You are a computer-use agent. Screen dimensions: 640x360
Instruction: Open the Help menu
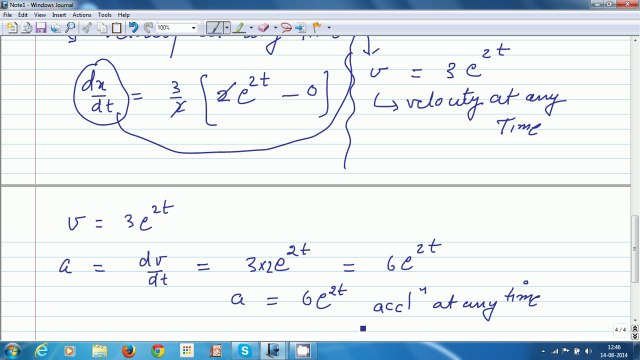tap(124, 15)
